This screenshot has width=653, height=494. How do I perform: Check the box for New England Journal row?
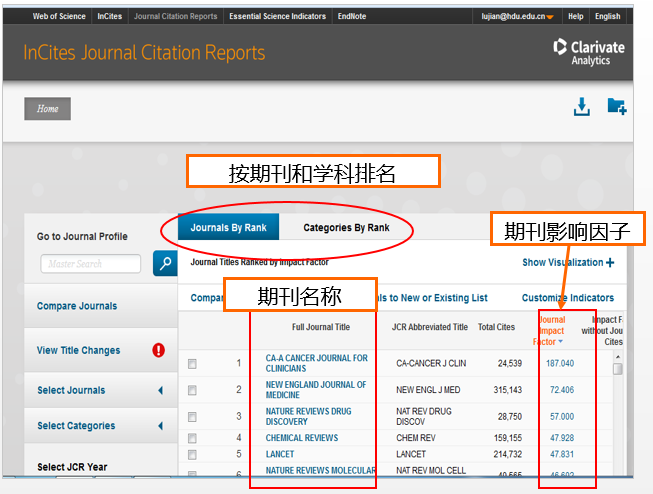[x=192, y=390]
